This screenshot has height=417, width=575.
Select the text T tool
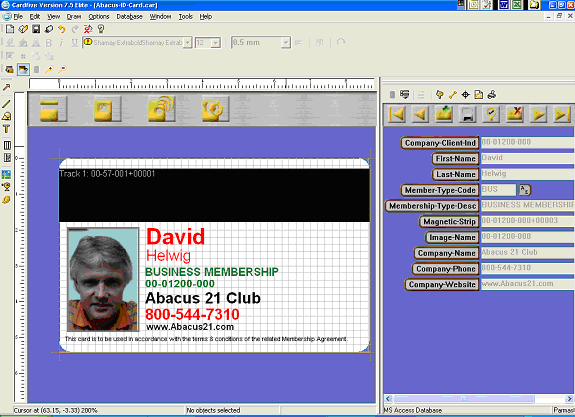coord(6,129)
